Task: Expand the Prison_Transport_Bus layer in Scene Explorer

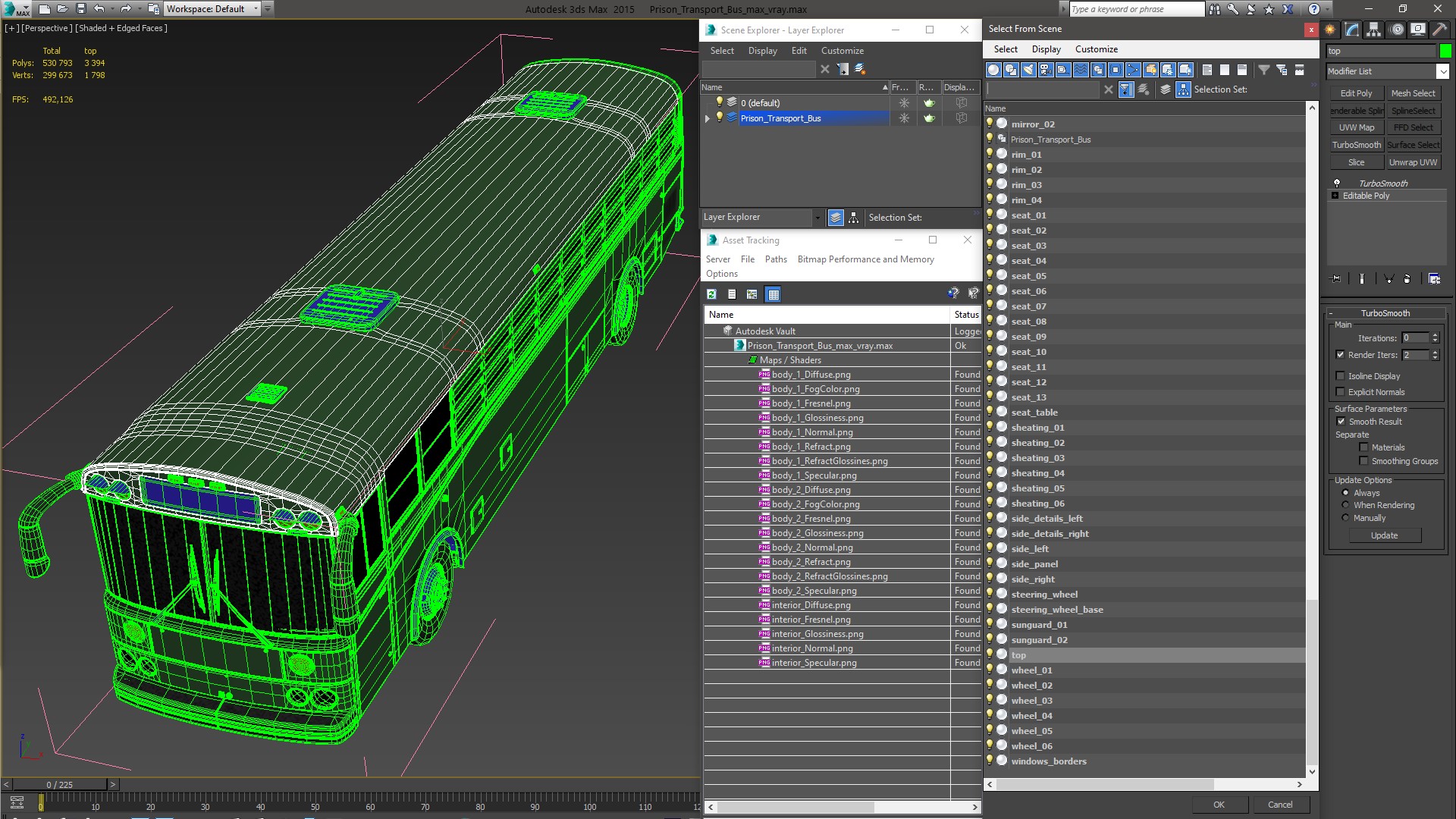Action: point(708,118)
